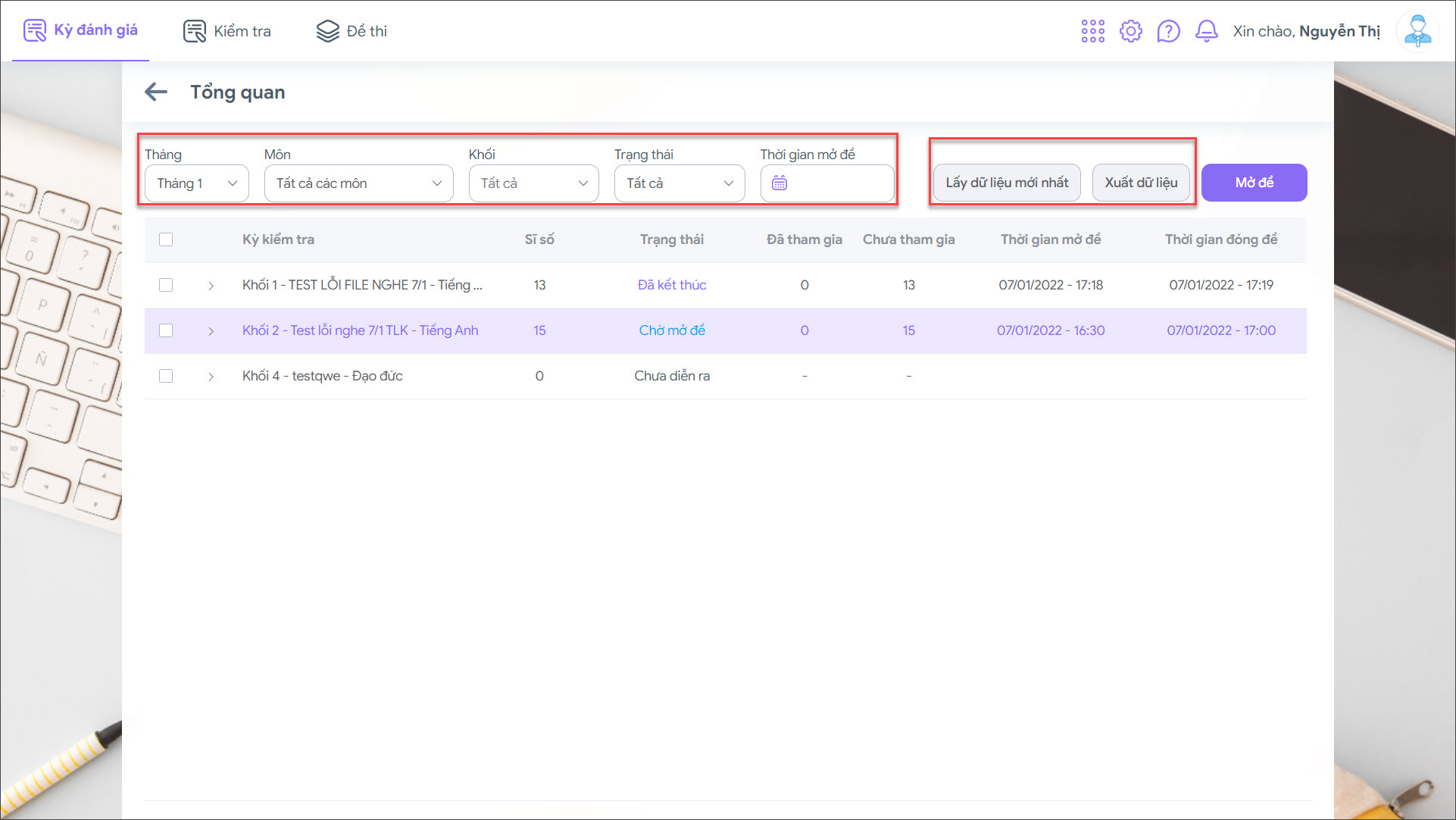Open the apps grid icon
This screenshot has width=1456, height=820.
1092,31
